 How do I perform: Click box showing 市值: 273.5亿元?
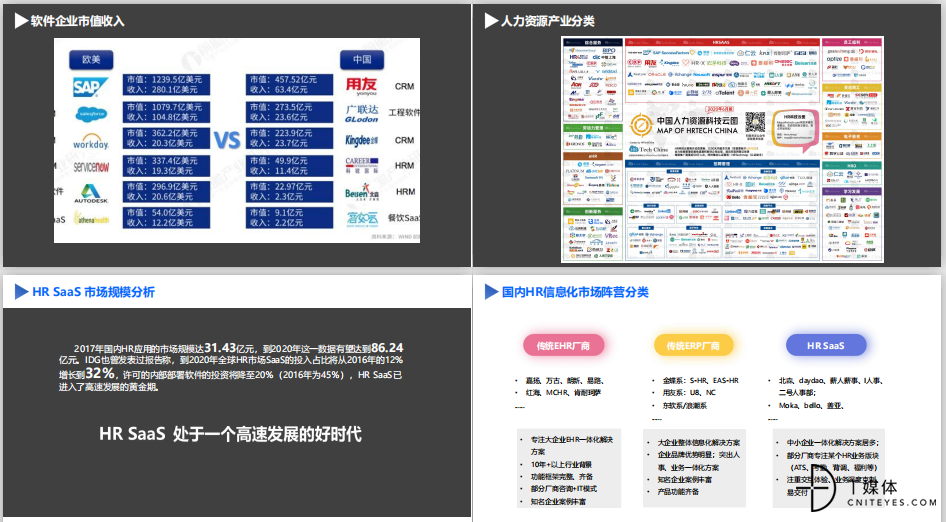point(290,112)
